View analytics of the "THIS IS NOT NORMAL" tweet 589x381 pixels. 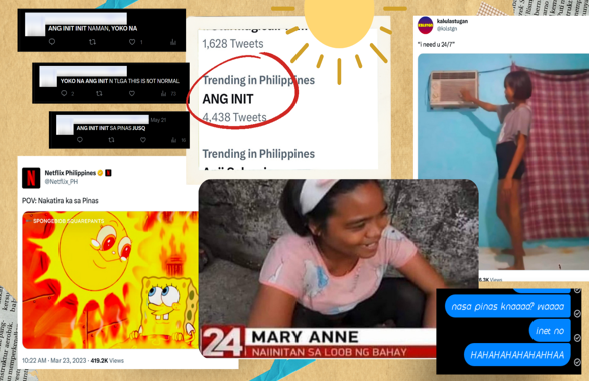click(163, 94)
